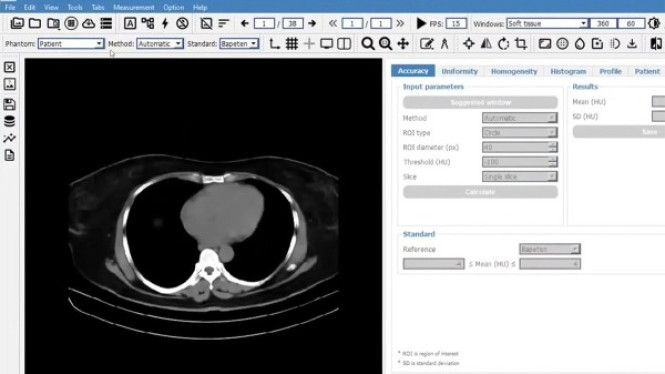The height and width of the screenshot is (374, 665).
Task: Open the Method dropdown in Input parameters
Action: (520, 118)
